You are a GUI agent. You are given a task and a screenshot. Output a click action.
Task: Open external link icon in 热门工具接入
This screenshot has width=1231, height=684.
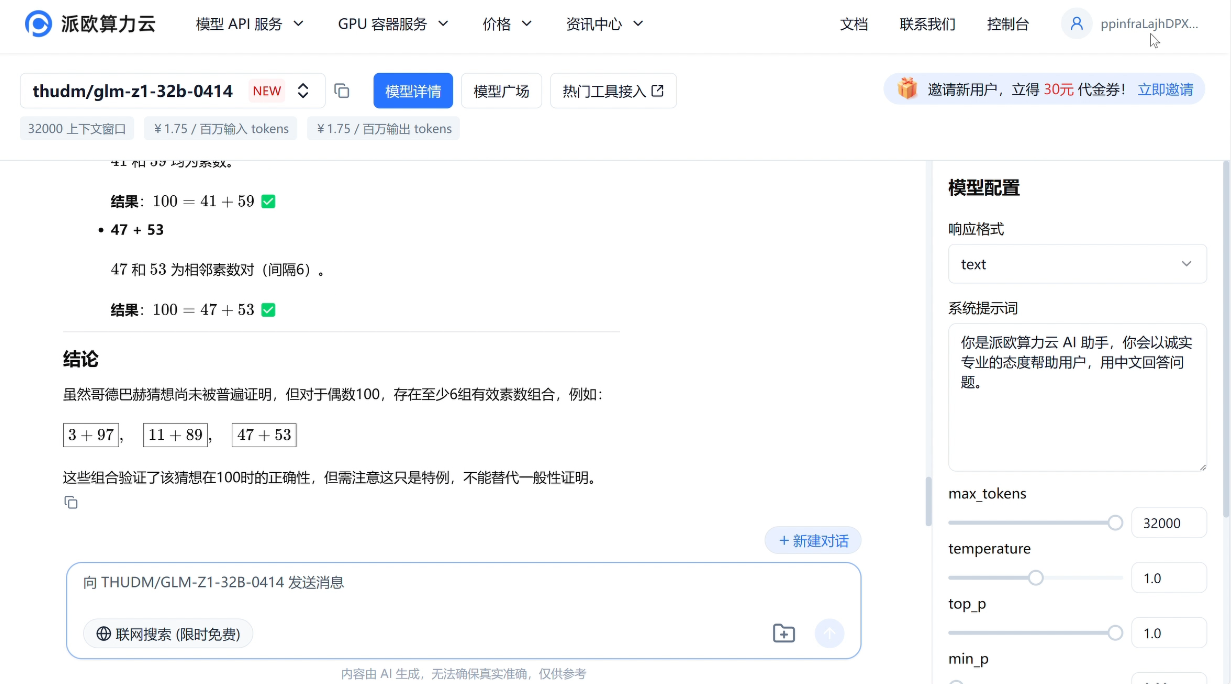(x=657, y=91)
